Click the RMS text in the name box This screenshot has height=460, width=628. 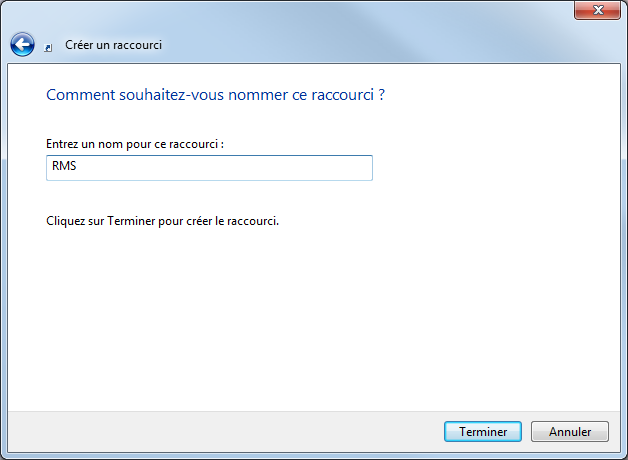point(64,168)
